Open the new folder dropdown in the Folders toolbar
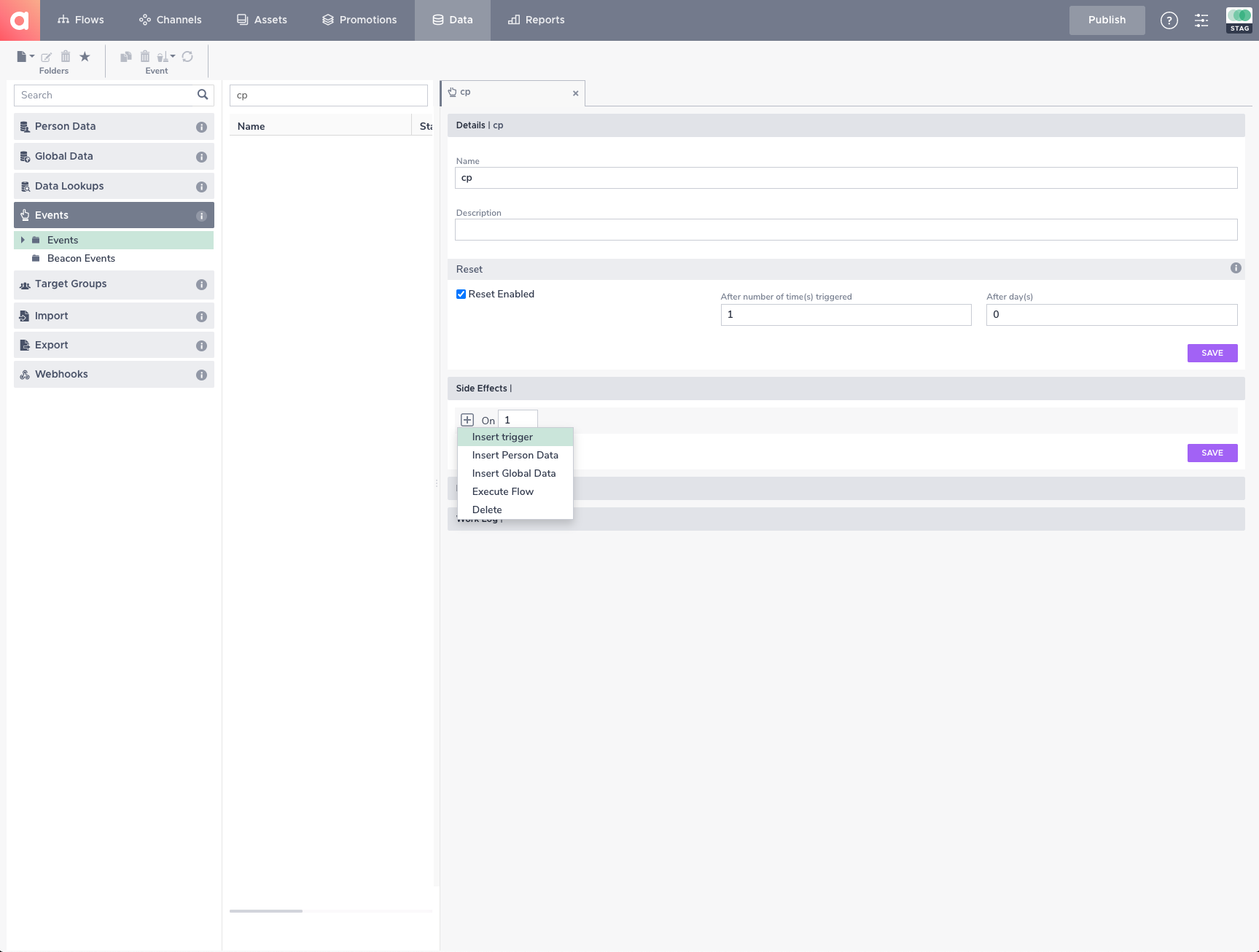The height and width of the screenshot is (952, 1259). pos(26,57)
